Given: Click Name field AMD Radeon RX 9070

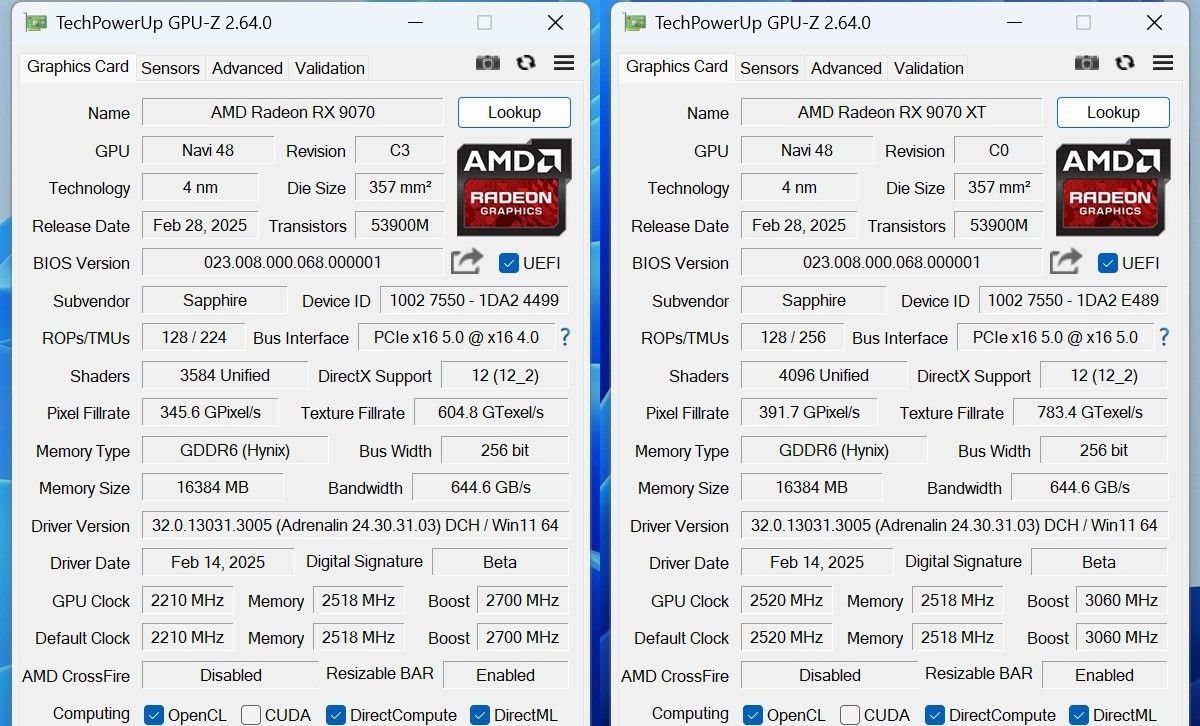Looking at the screenshot, I should click(293, 112).
